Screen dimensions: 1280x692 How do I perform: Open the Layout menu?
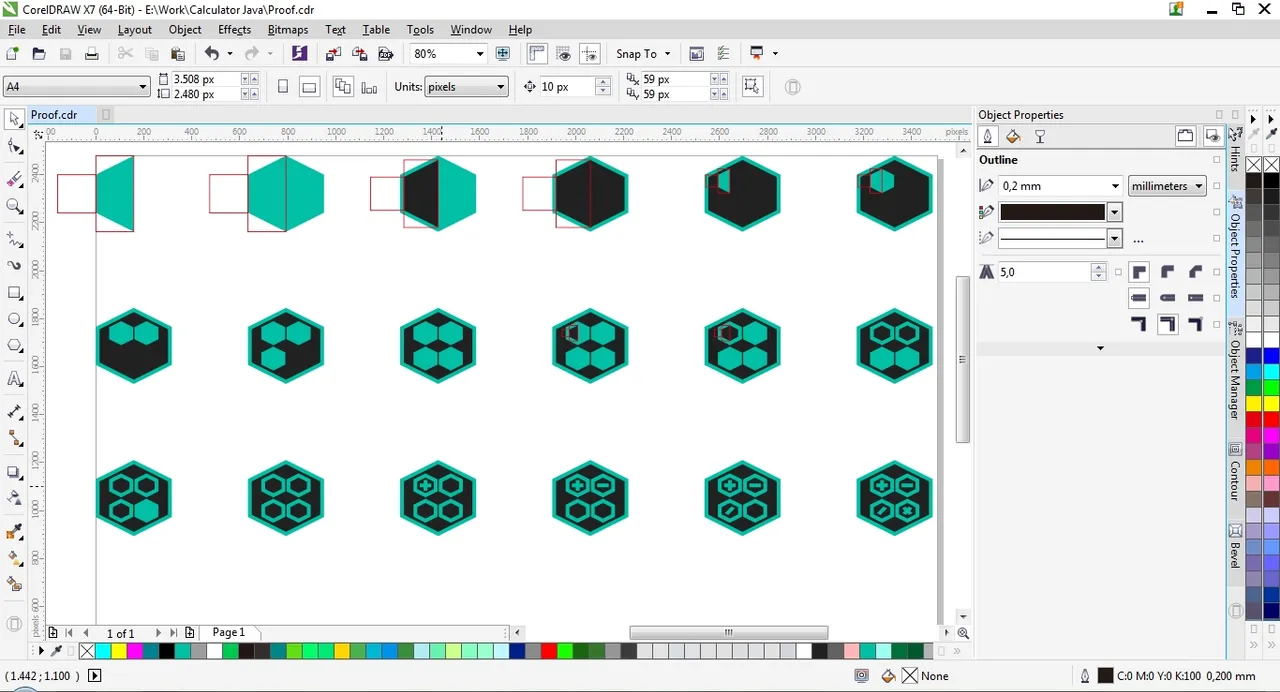135,29
